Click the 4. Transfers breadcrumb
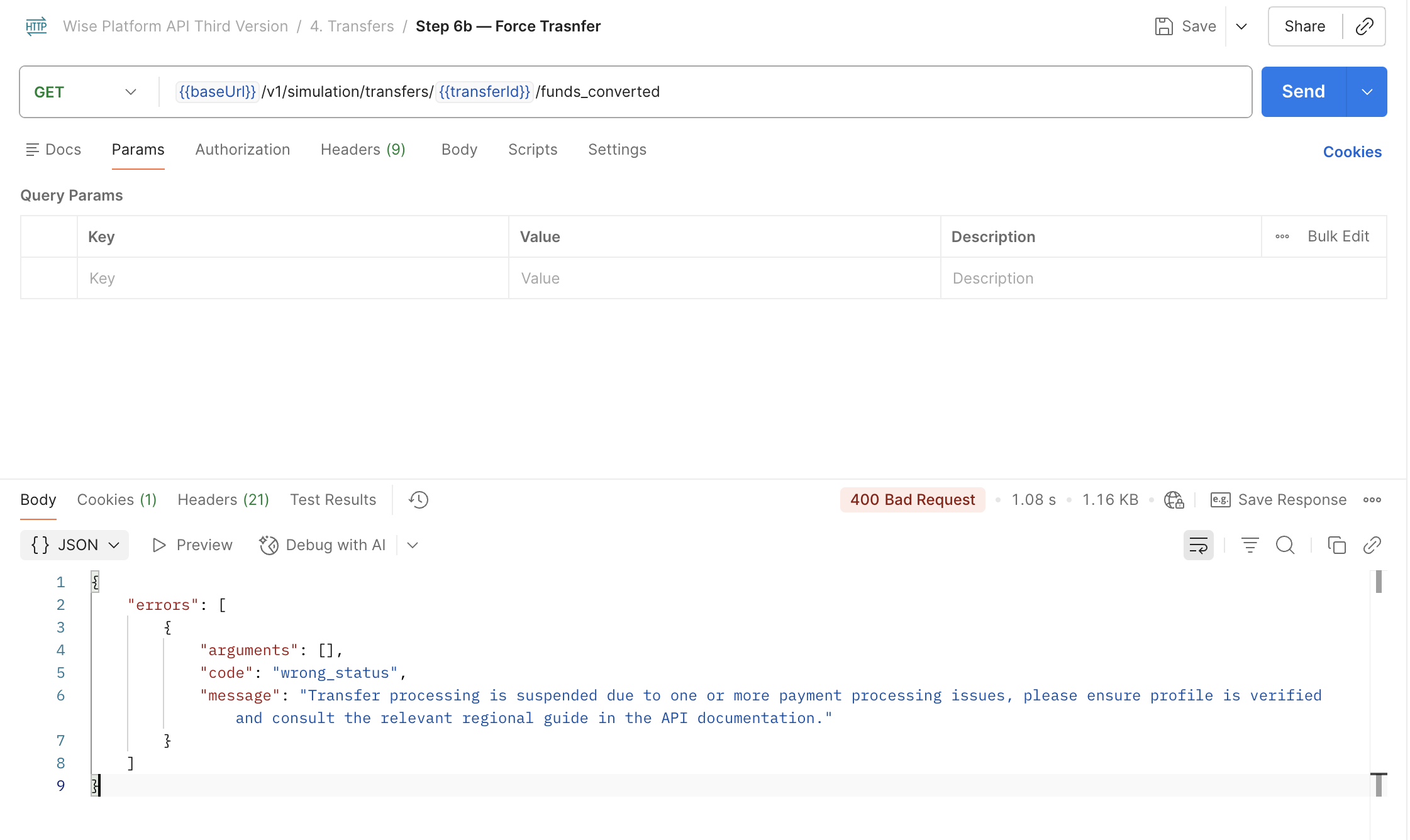 [x=352, y=26]
